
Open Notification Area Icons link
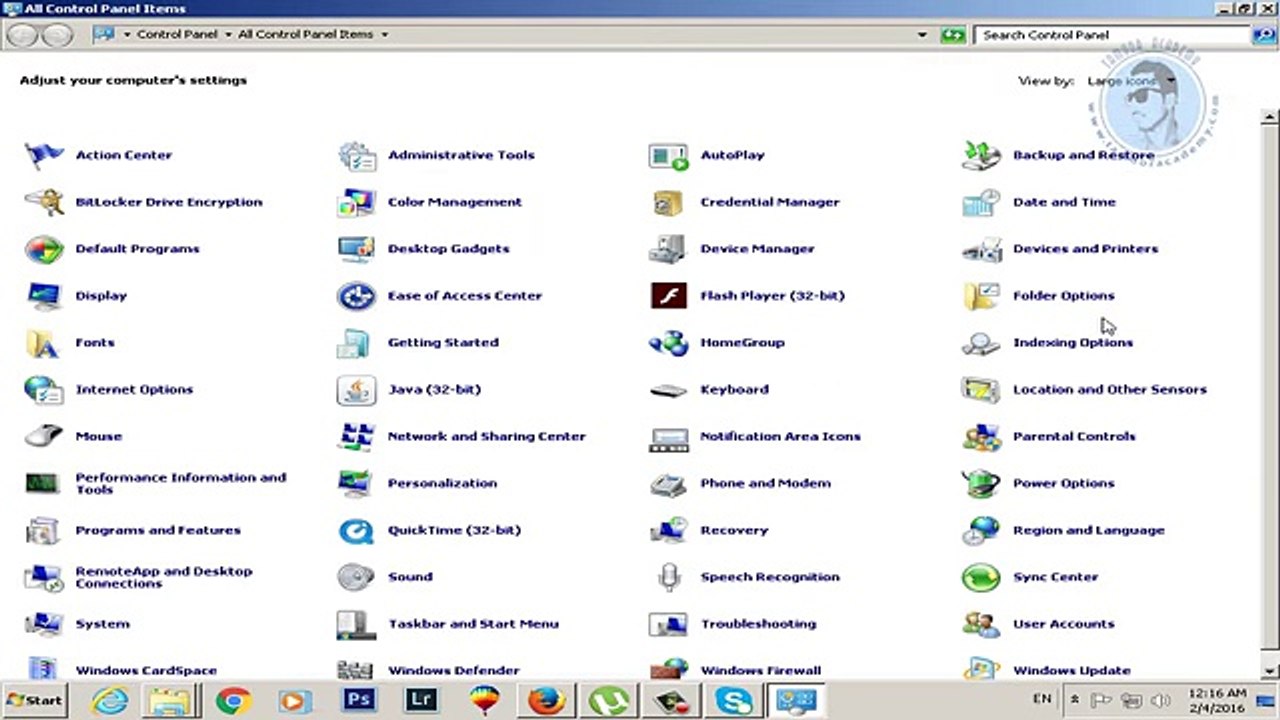(x=780, y=436)
